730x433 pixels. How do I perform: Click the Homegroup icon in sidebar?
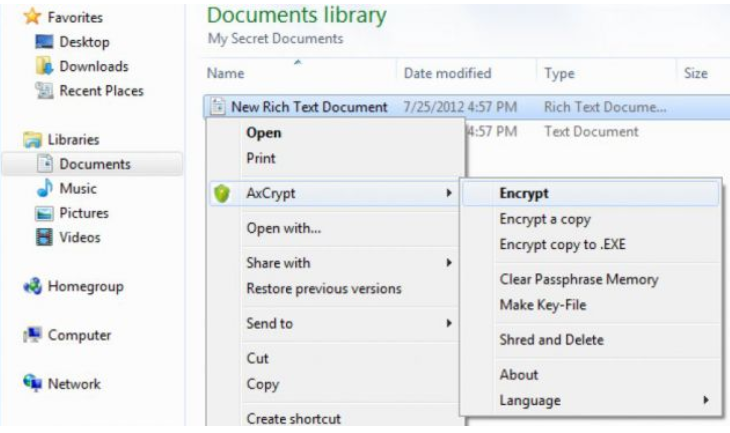[32, 287]
